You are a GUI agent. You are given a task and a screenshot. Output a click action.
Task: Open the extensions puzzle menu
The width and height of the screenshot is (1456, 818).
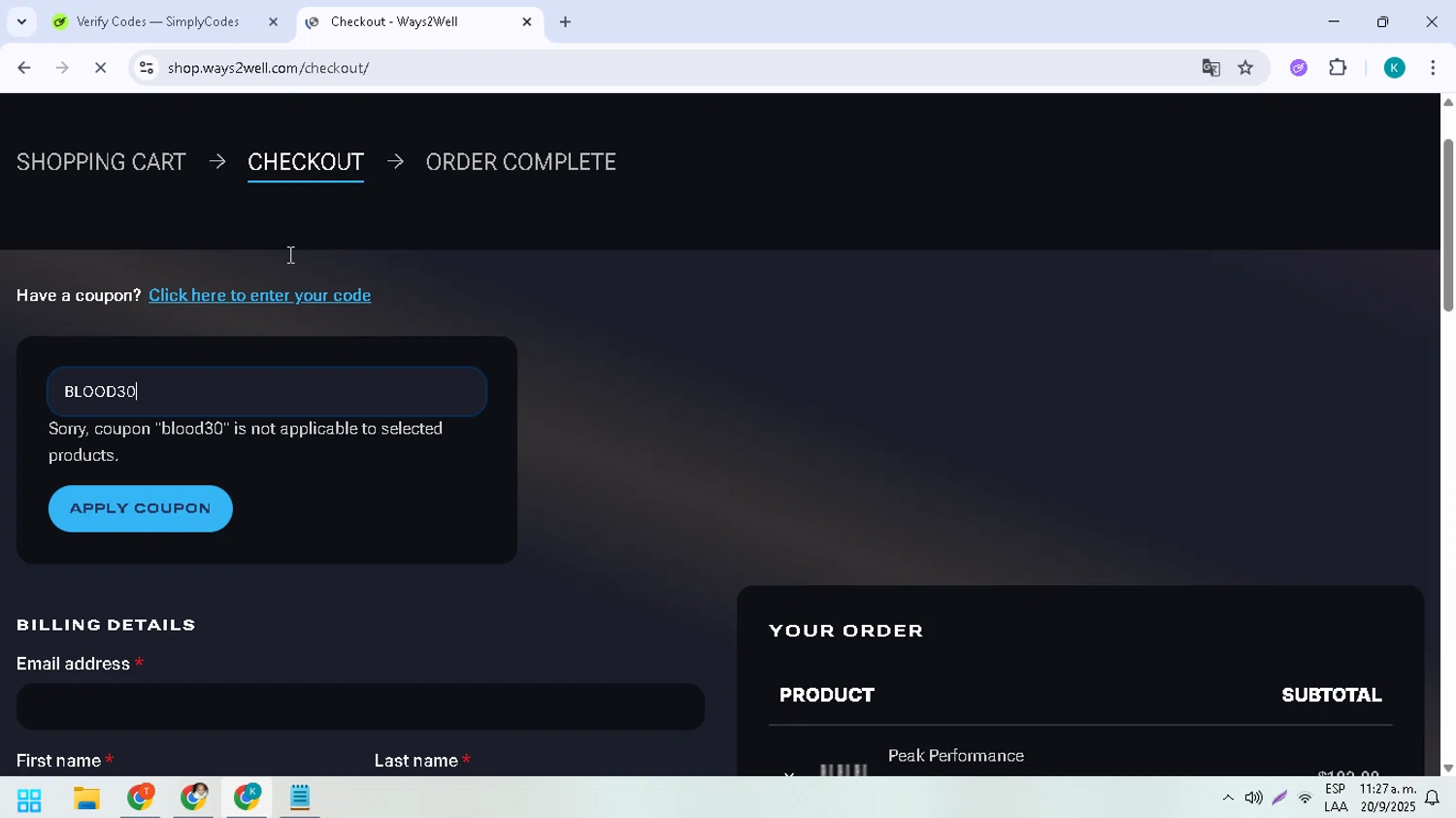1338,68
